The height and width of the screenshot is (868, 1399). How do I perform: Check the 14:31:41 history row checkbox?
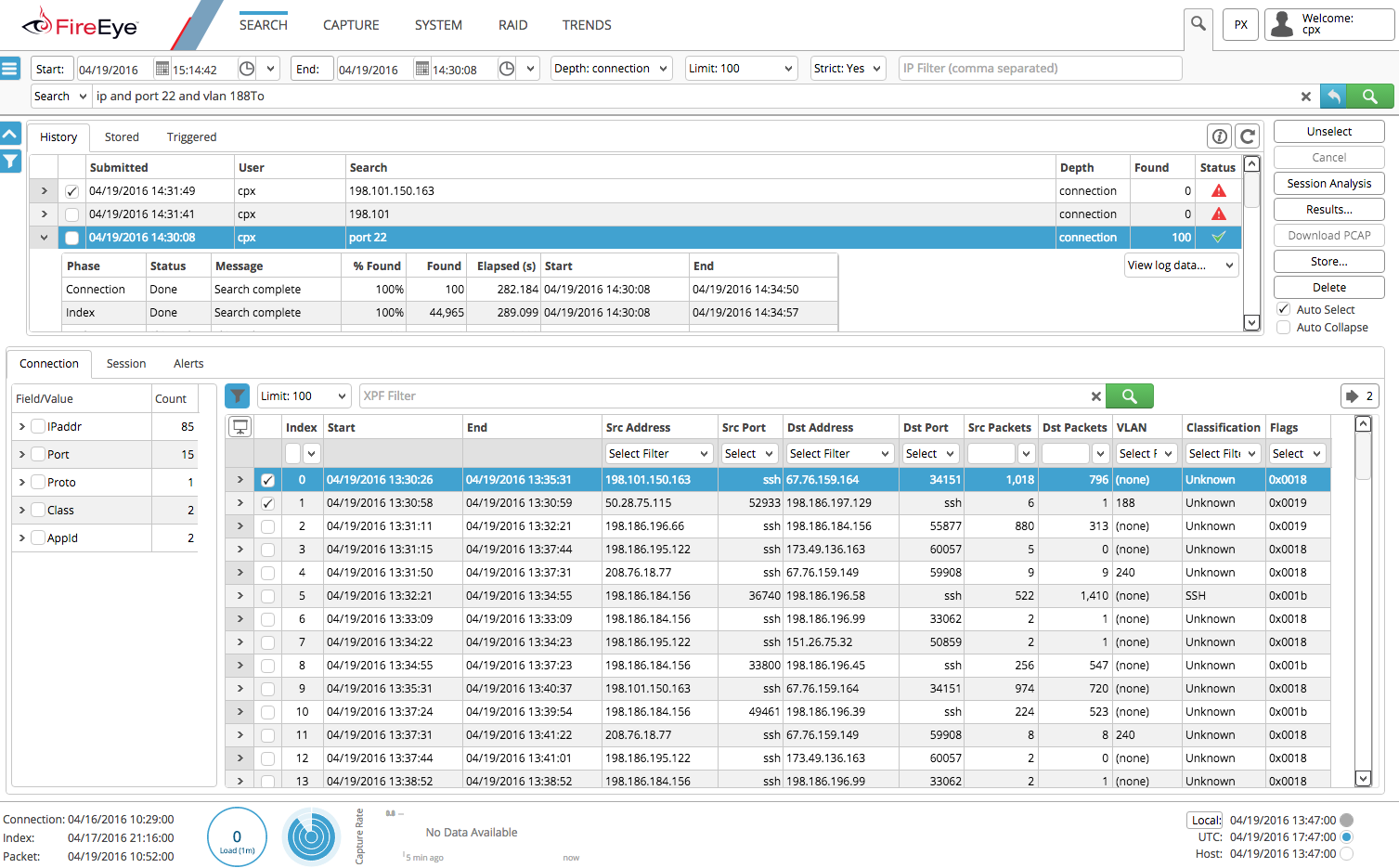pos(71,214)
